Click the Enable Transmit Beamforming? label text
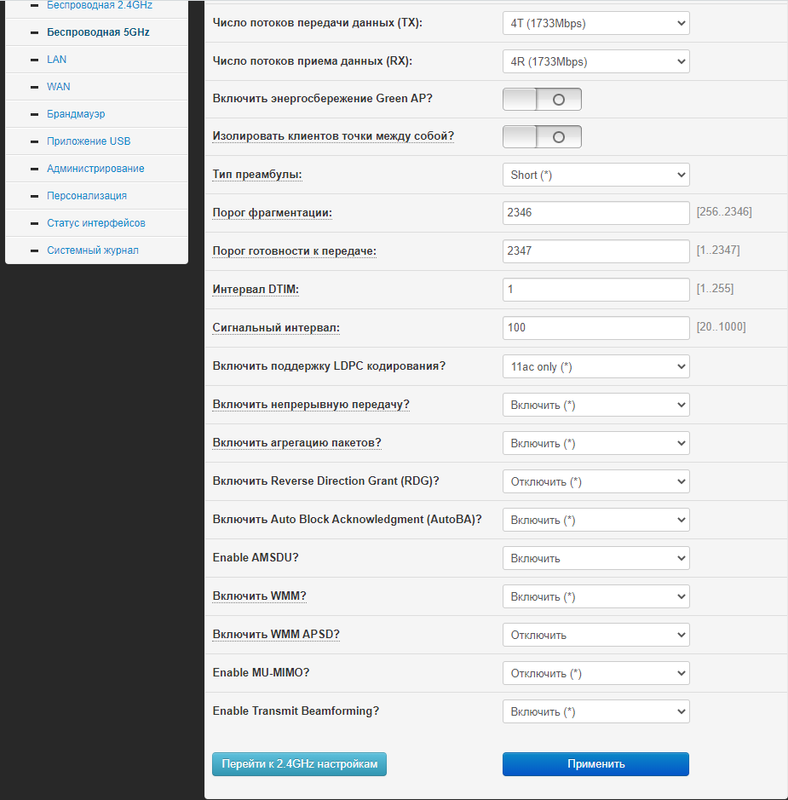The image size is (788, 800). point(296,711)
